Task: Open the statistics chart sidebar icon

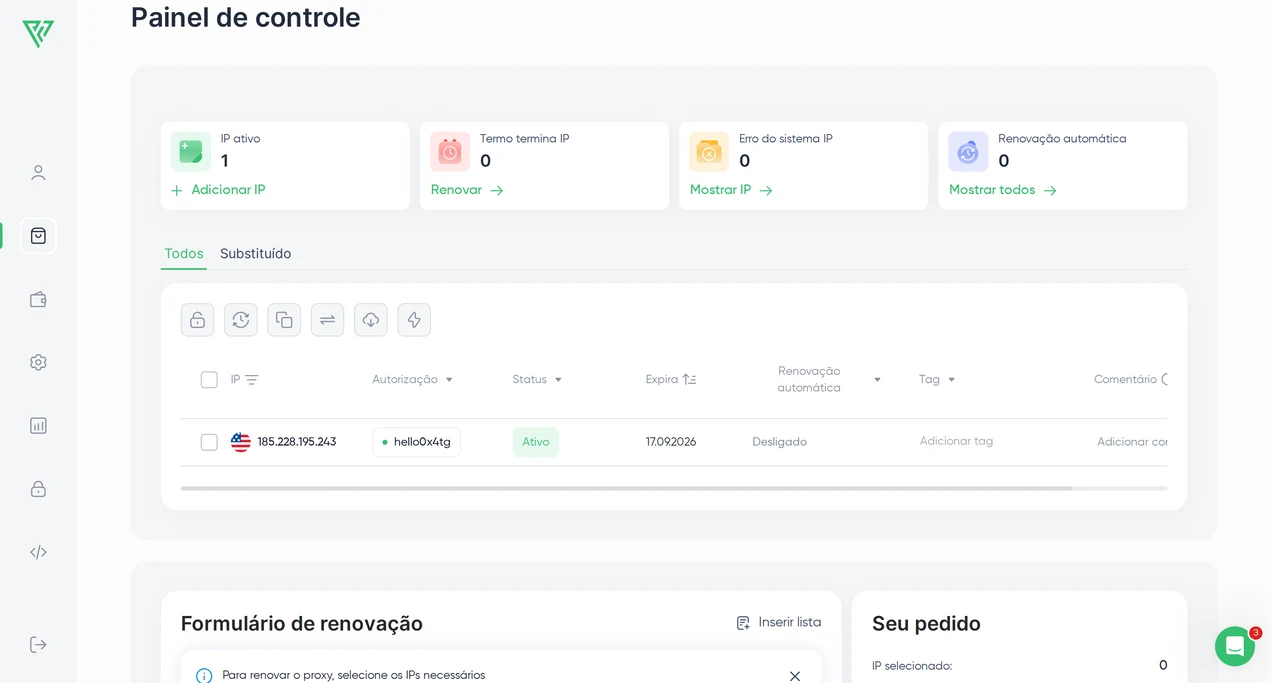Action: coord(38,425)
